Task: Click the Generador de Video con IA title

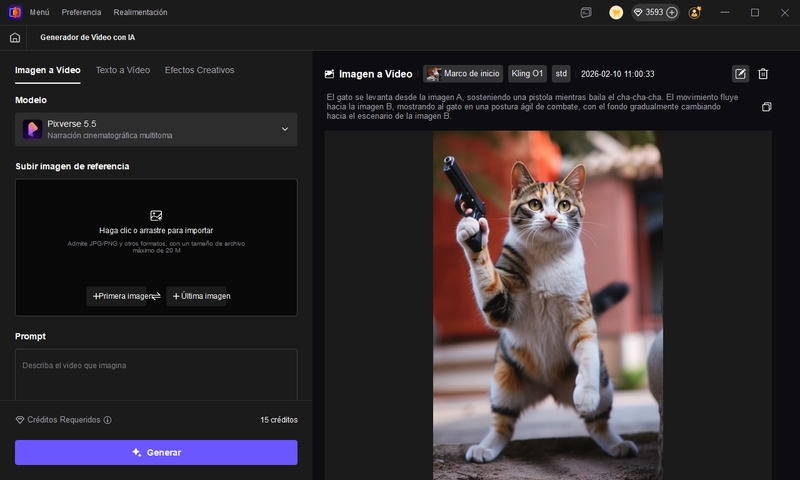Action: click(x=88, y=37)
